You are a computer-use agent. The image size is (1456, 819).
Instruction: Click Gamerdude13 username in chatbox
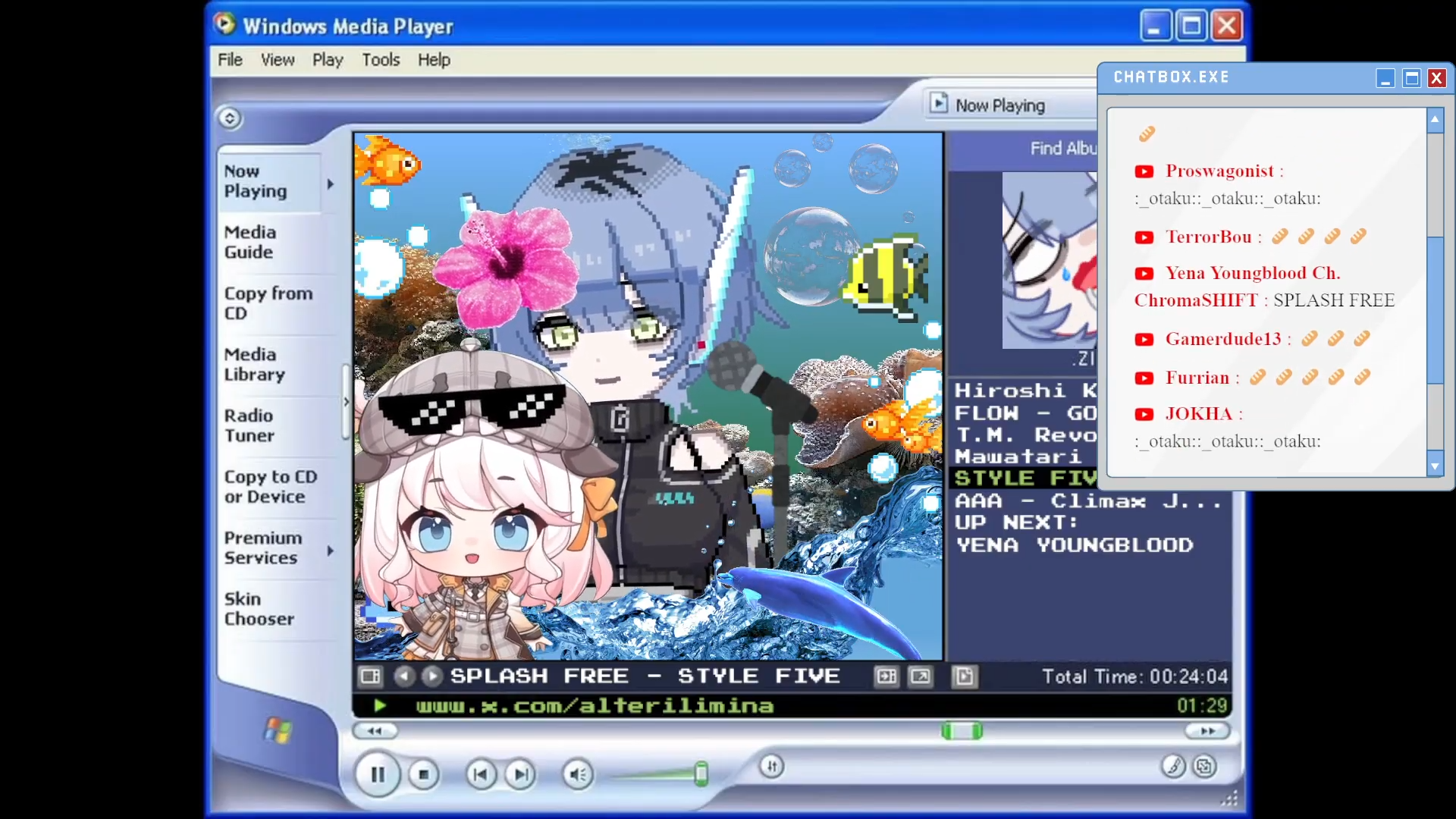pyautogui.click(x=1223, y=339)
